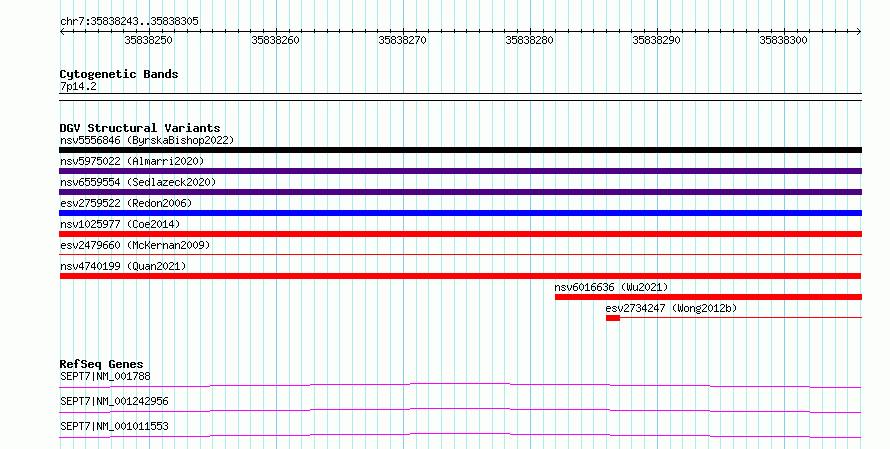Click ruler position 35838280
The height and width of the screenshot is (449, 890).
click(x=530, y=40)
